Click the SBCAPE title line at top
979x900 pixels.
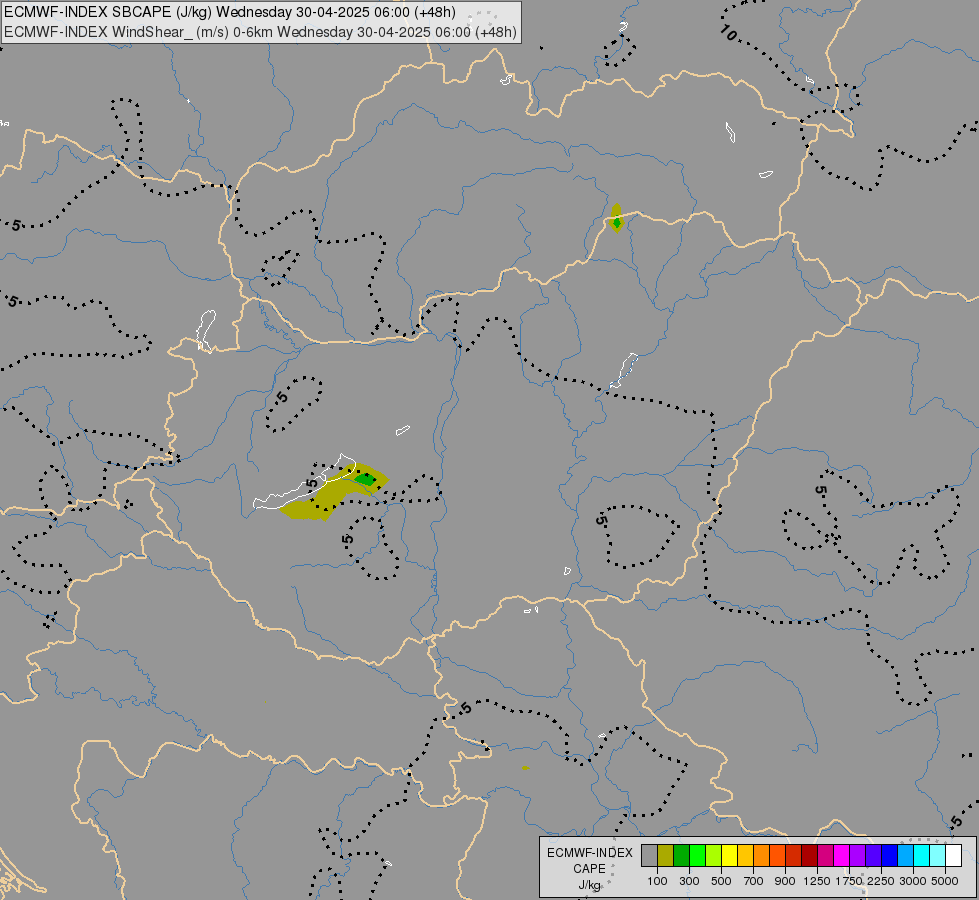tap(230, 12)
